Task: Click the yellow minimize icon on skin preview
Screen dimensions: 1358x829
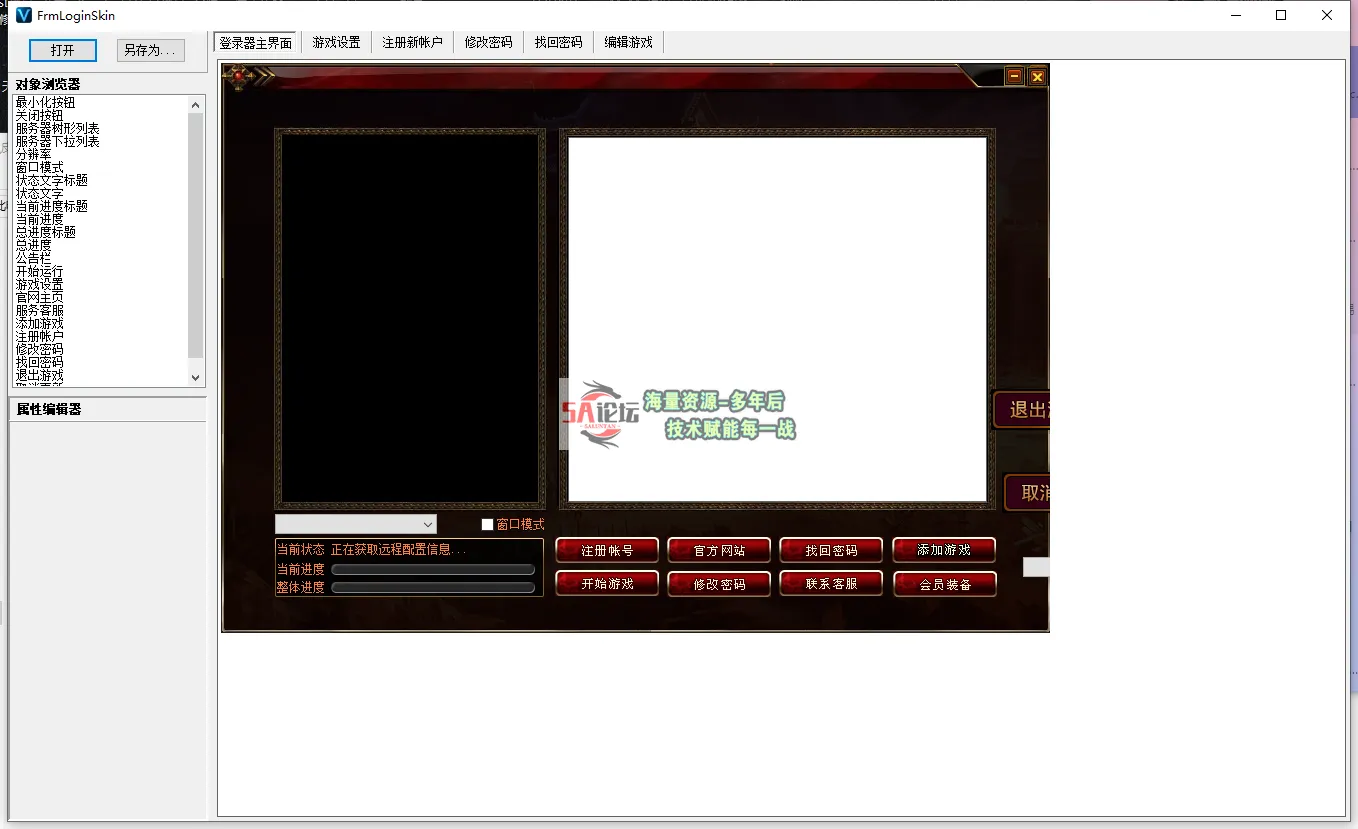Action: [1015, 76]
